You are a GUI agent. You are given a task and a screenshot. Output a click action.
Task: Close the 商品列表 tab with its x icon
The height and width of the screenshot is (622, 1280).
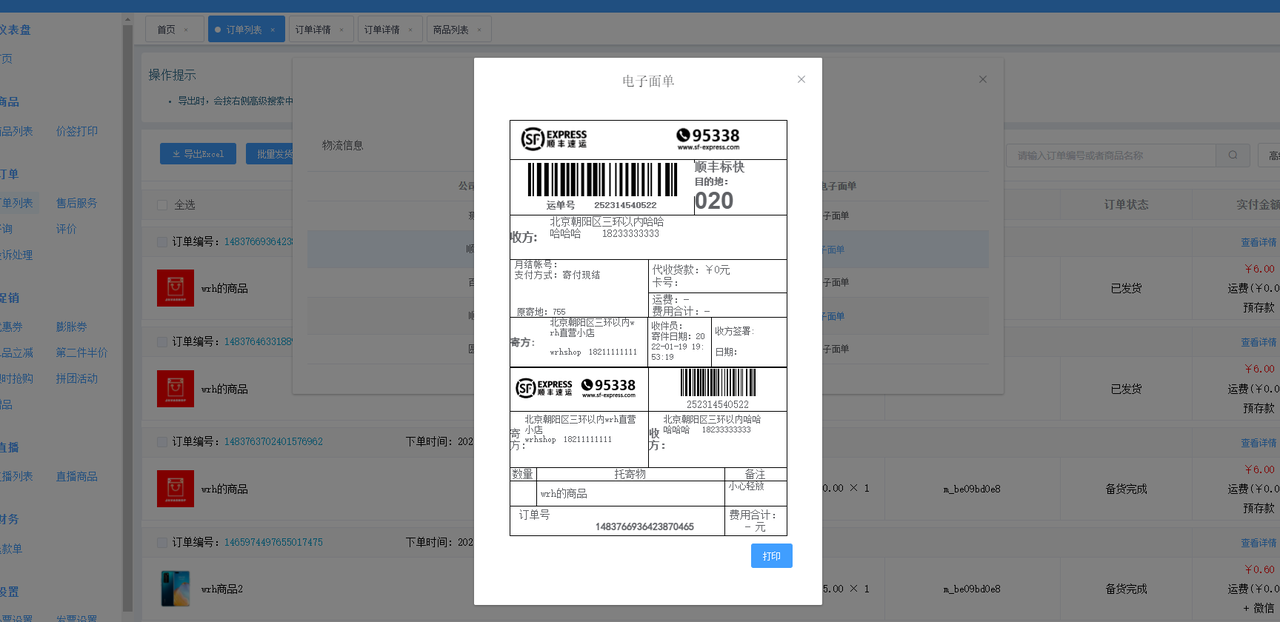[479, 30]
